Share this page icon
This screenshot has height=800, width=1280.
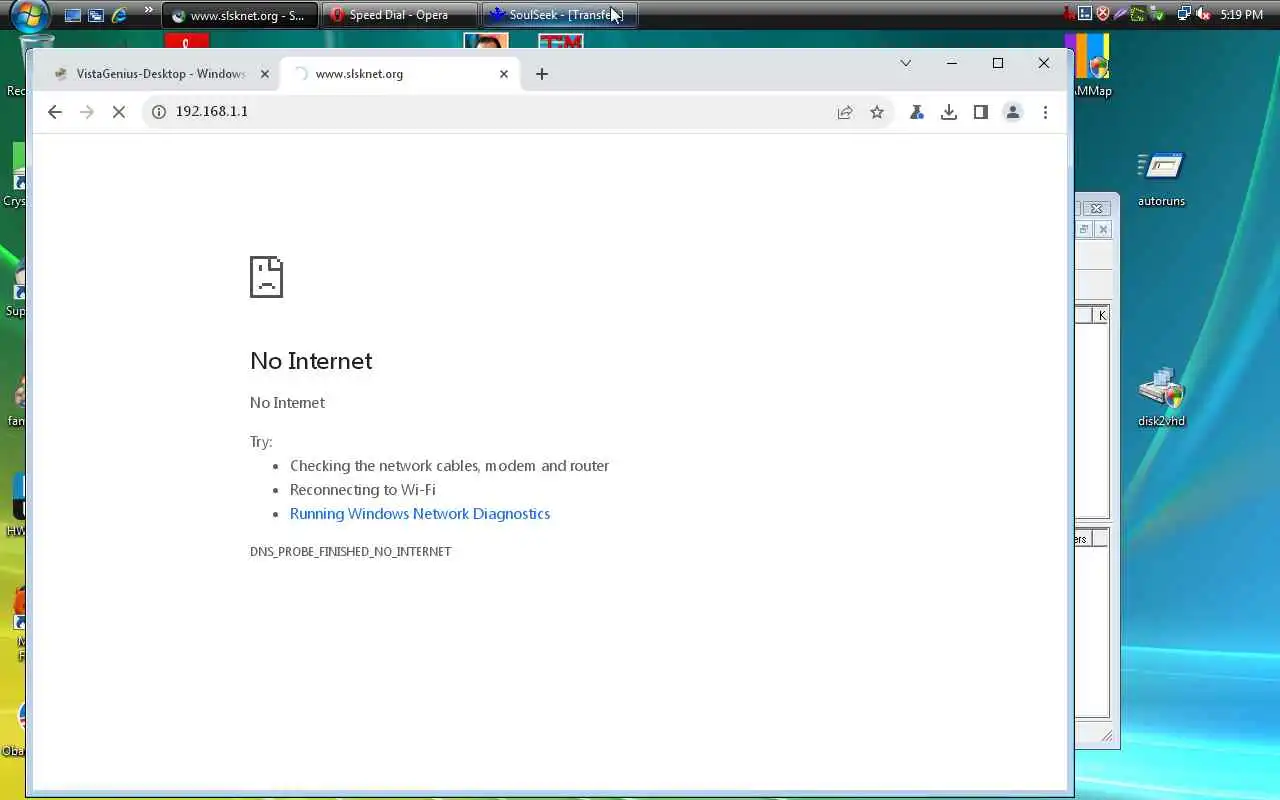[x=845, y=112]
